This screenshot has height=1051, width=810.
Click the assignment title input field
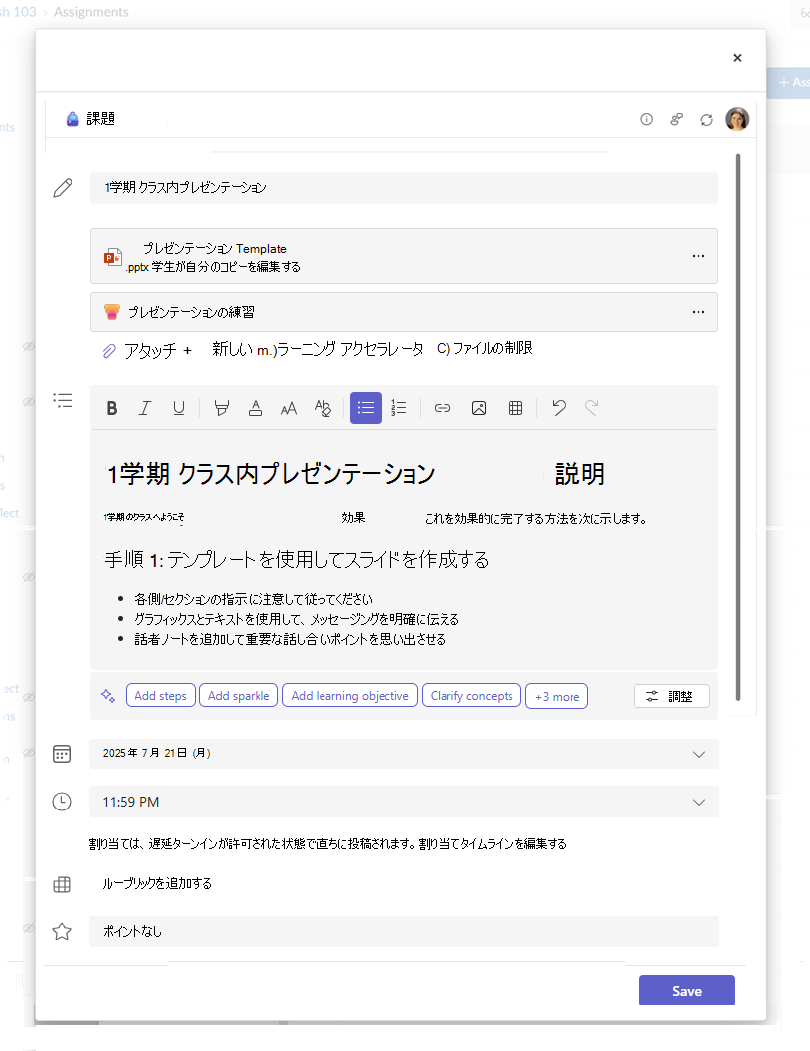point(404,188)
